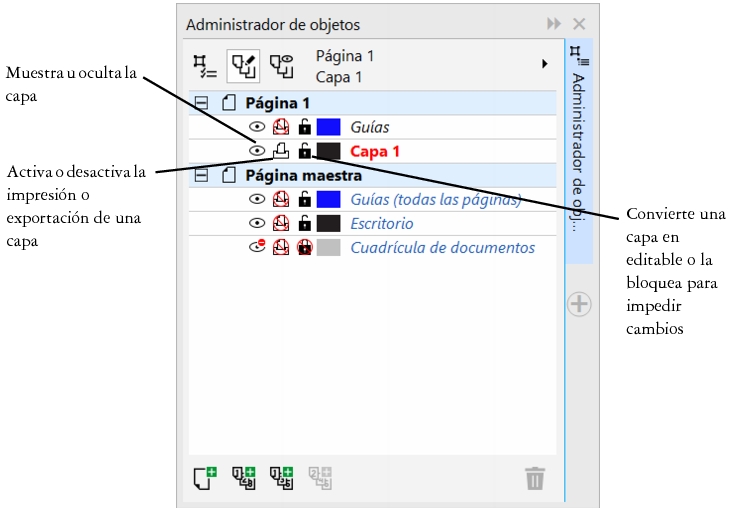Open the layer manager view icon
Viewport: 745px width, 510px height.
(281, 65)
